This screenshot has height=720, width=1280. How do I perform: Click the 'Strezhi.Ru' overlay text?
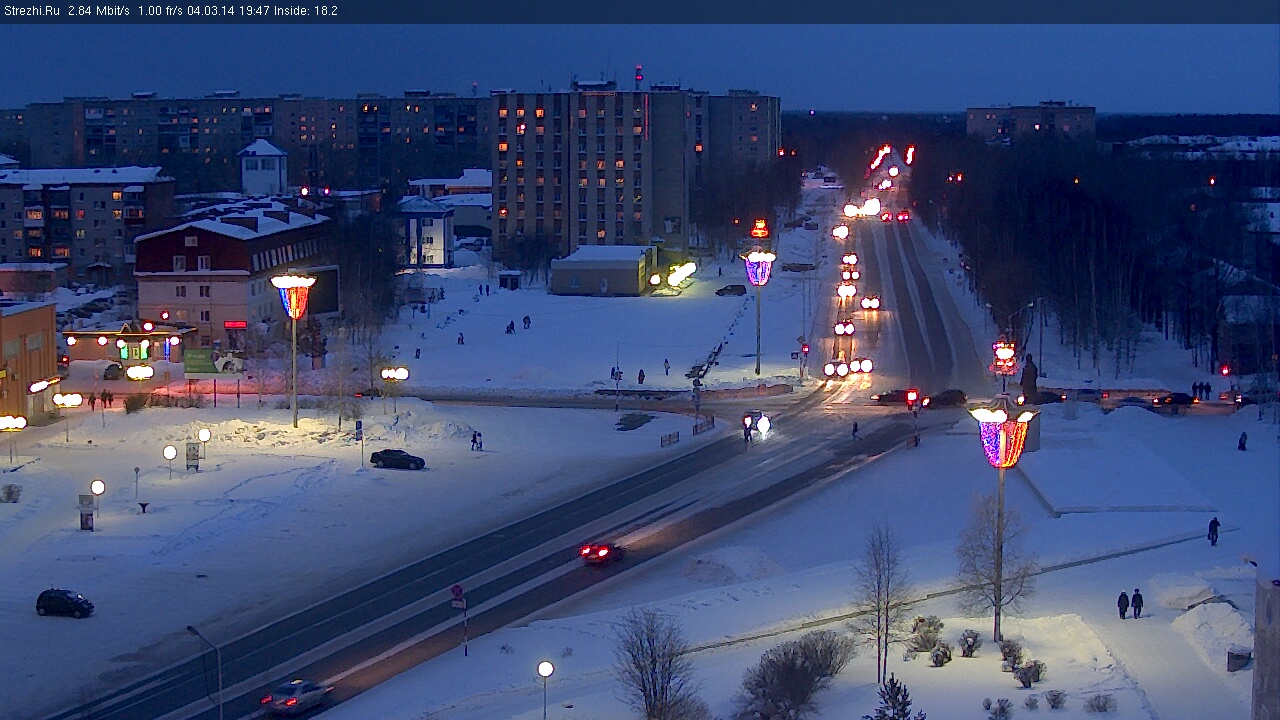coord(30,11)
